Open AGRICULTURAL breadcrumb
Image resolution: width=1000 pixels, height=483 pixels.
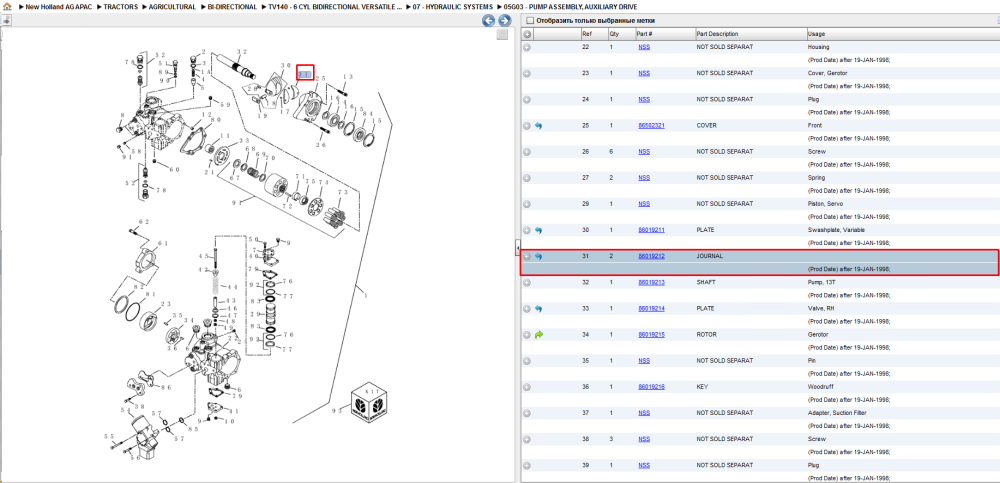[x=172, y=6]
